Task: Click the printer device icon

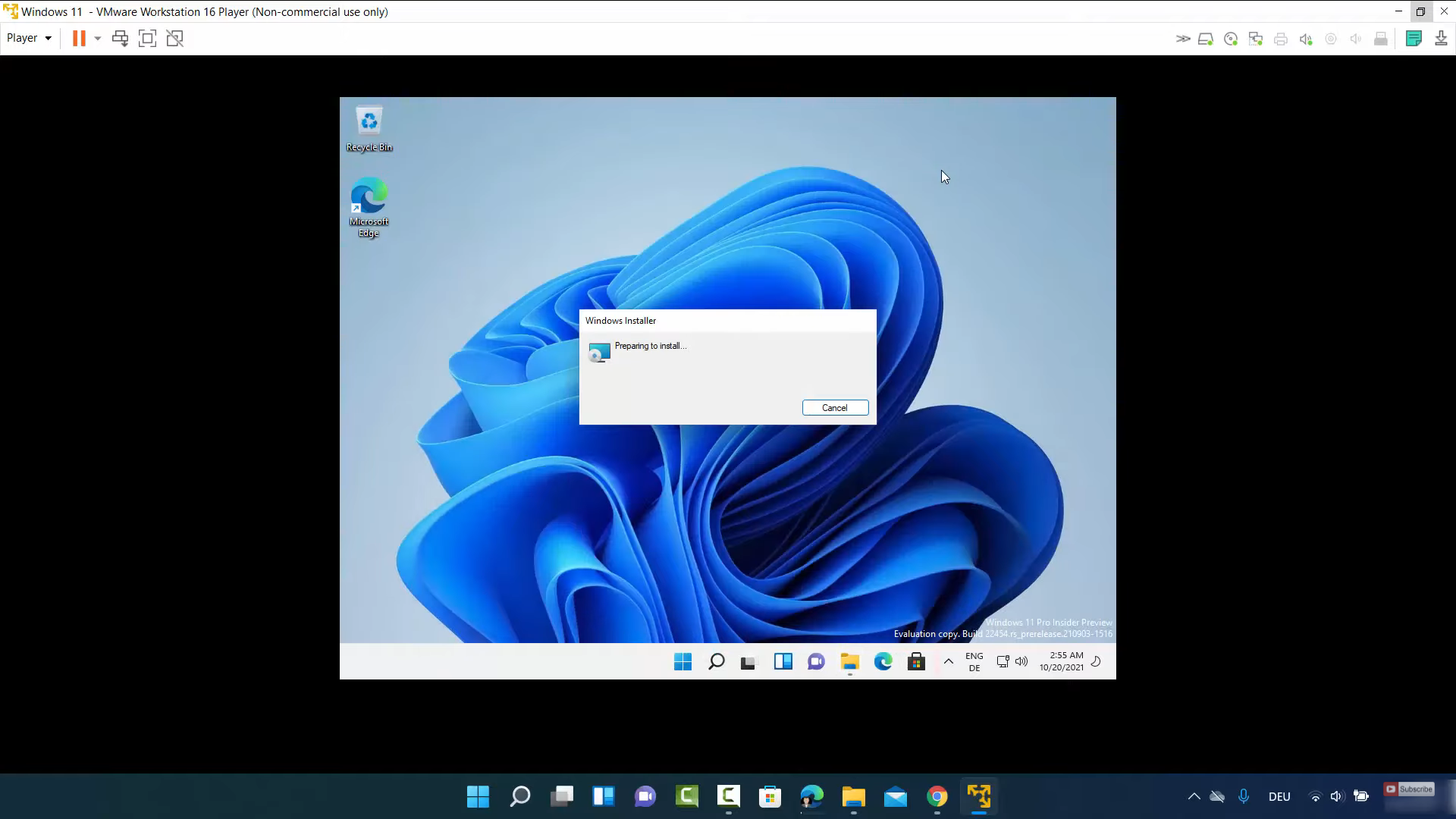Action: pyautogui.click(x=1281, y=39)
